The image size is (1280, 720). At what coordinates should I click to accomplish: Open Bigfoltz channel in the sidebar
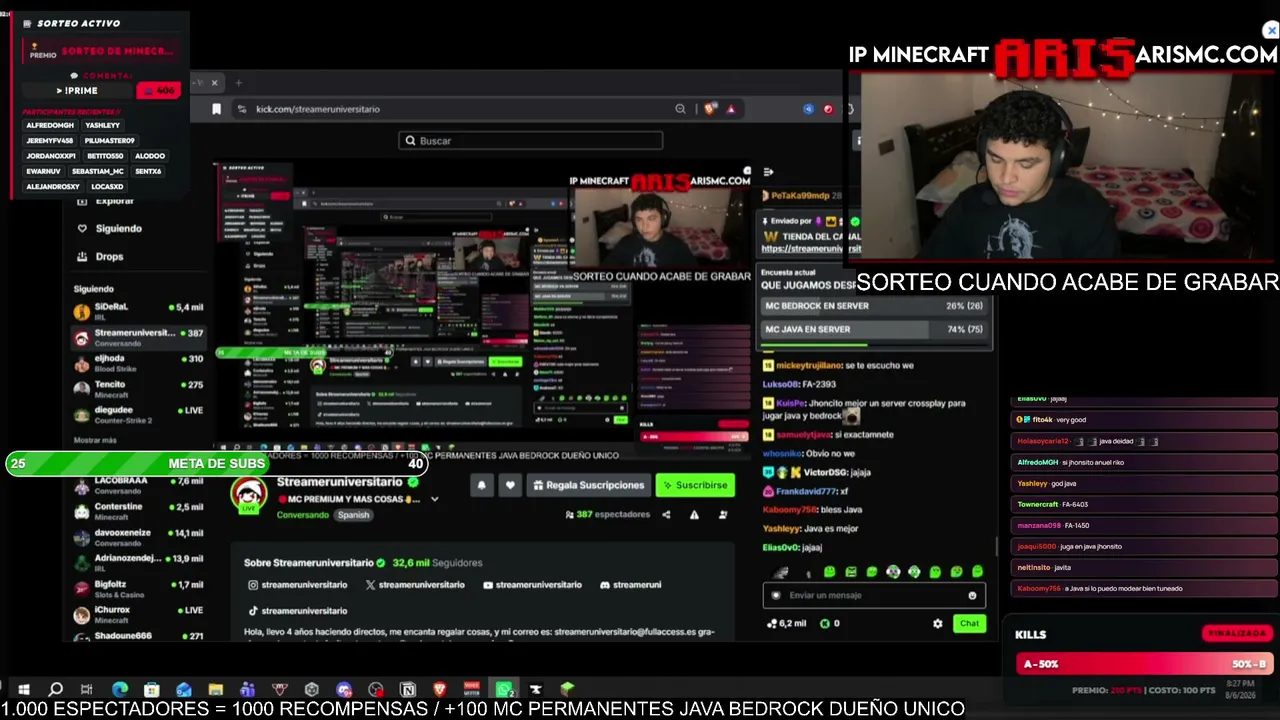[x=139, y=588]
